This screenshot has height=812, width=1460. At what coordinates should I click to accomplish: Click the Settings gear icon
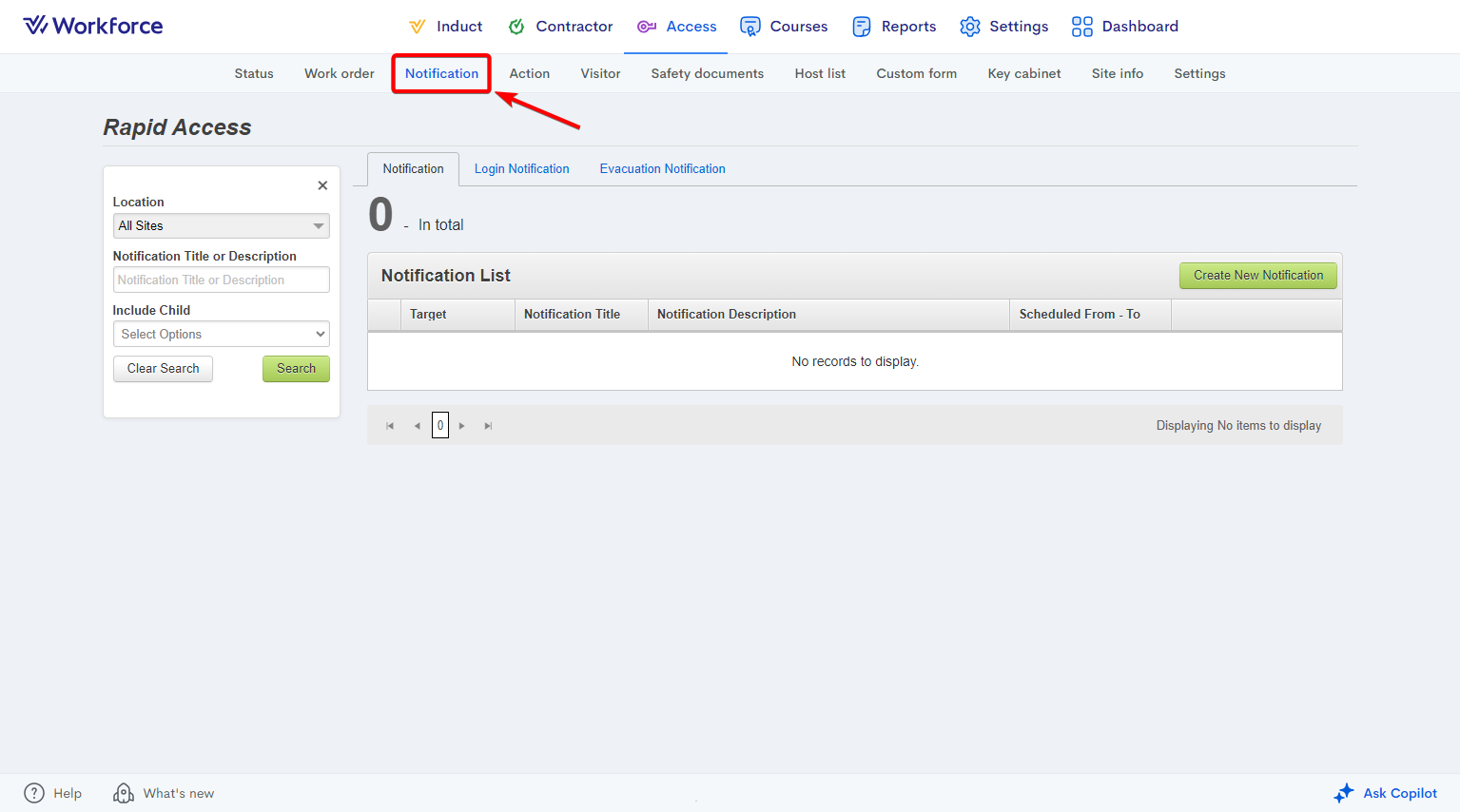click(969, 27)
